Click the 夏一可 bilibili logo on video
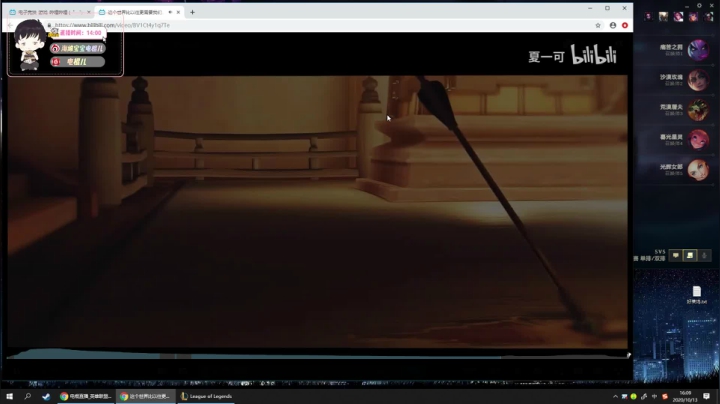 click(572, 55)
